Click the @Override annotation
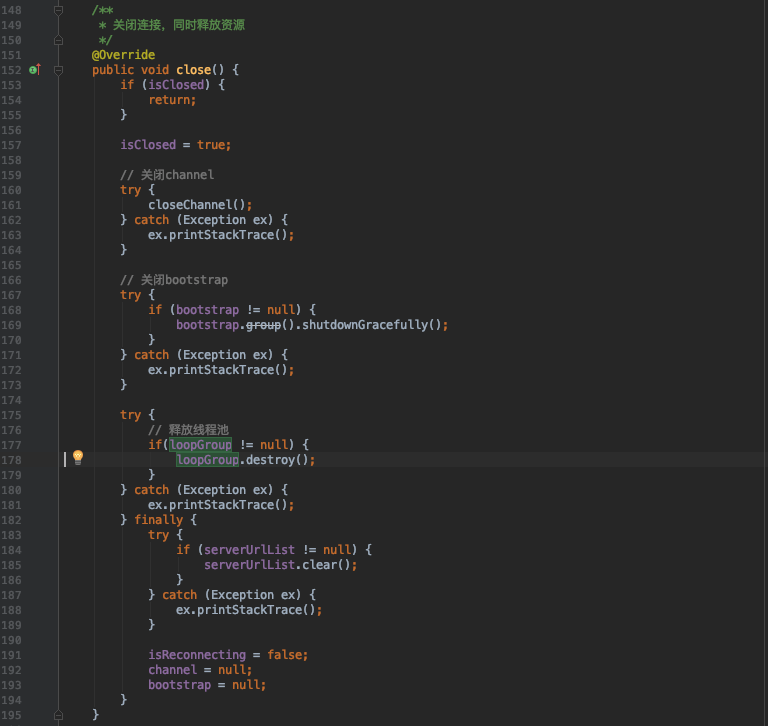The width and height of the screenshot is (768, 726). pos(123,55)
